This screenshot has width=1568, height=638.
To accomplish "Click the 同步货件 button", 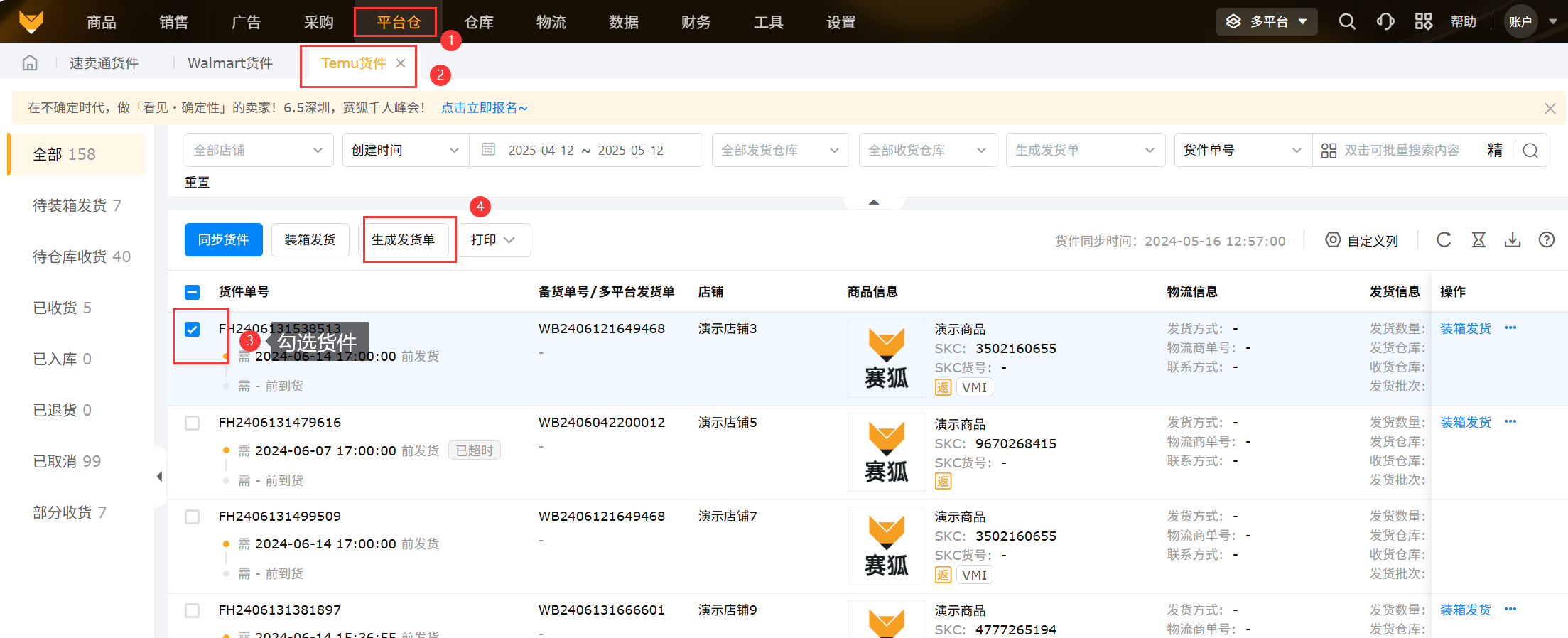I will (x=223, y=240).
